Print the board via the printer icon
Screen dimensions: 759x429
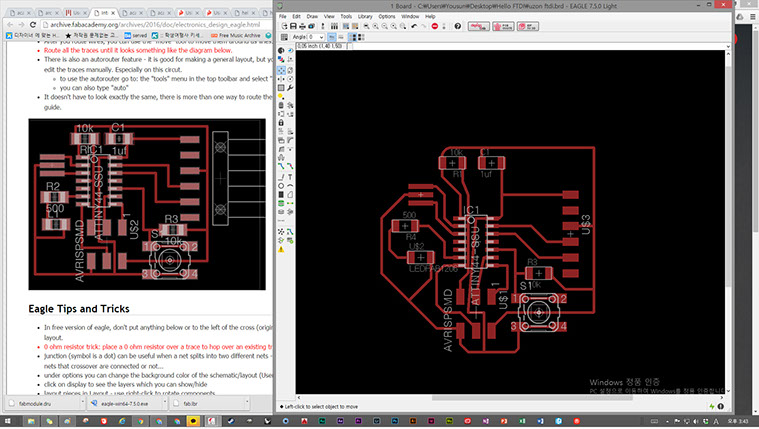point(302,26)
